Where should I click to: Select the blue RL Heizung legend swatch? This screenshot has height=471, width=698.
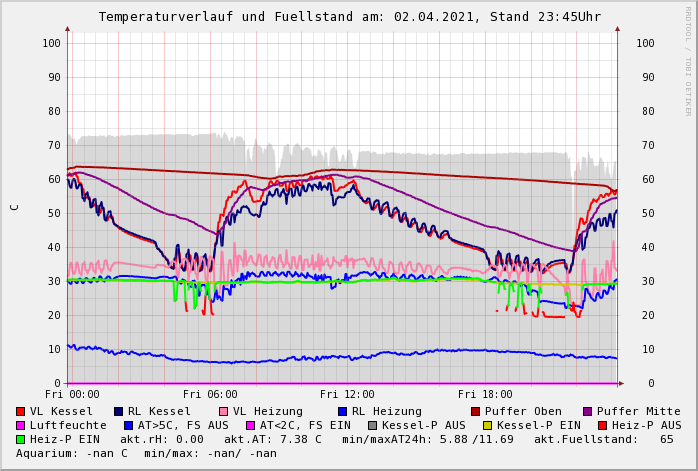(x=343, y=411)
